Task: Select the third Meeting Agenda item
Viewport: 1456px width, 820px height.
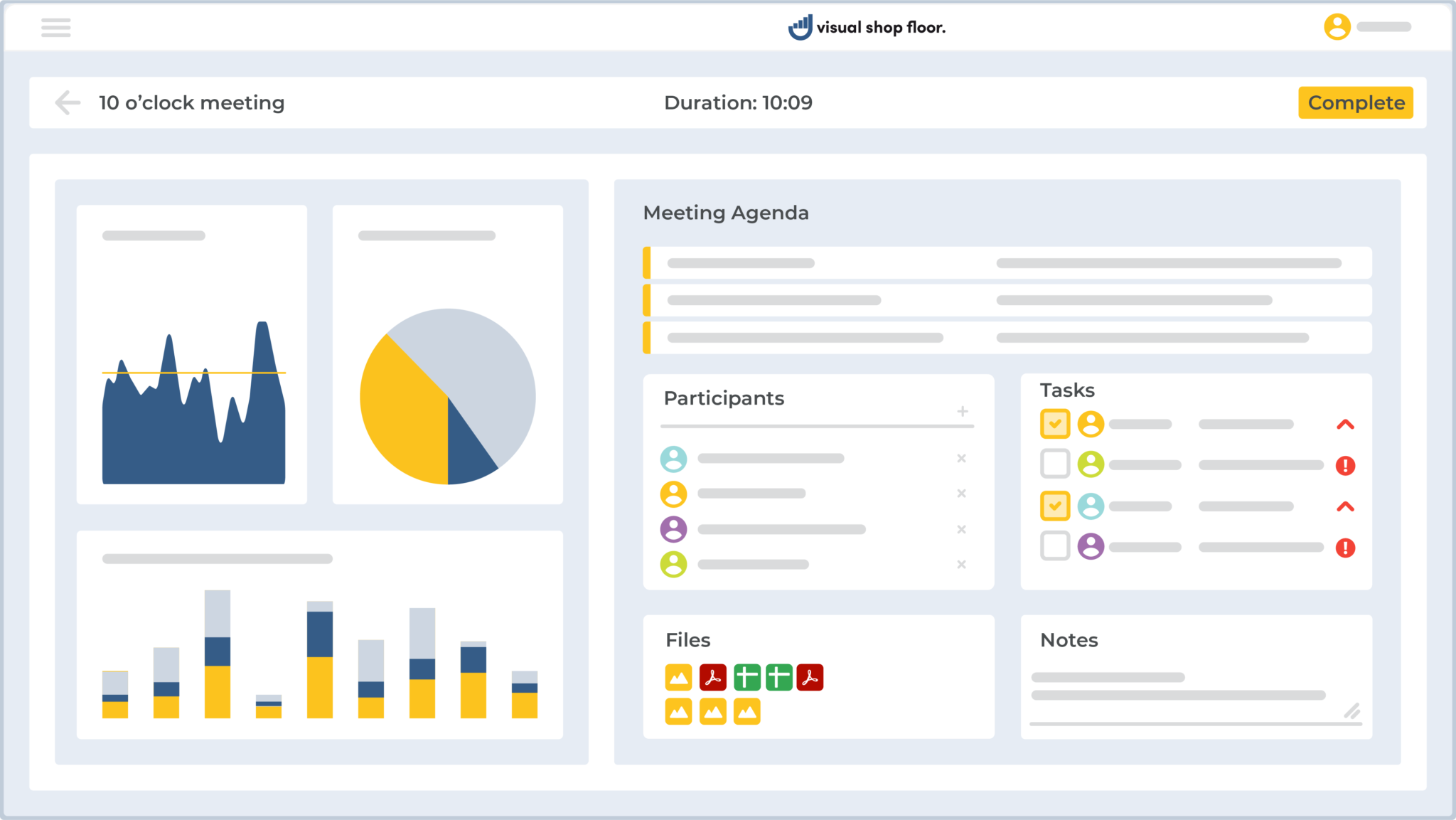Action: click(1007, 338)
